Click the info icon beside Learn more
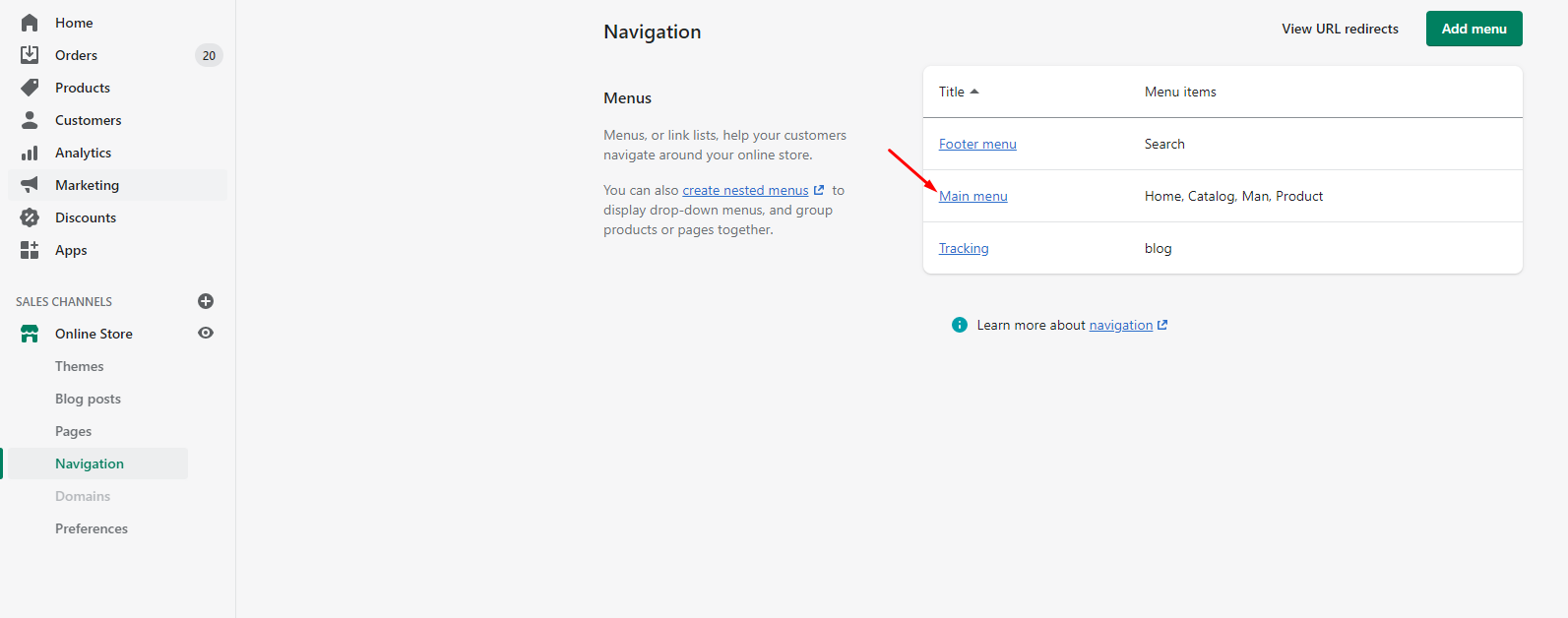 pyautogui.click(x=960, y=325)
